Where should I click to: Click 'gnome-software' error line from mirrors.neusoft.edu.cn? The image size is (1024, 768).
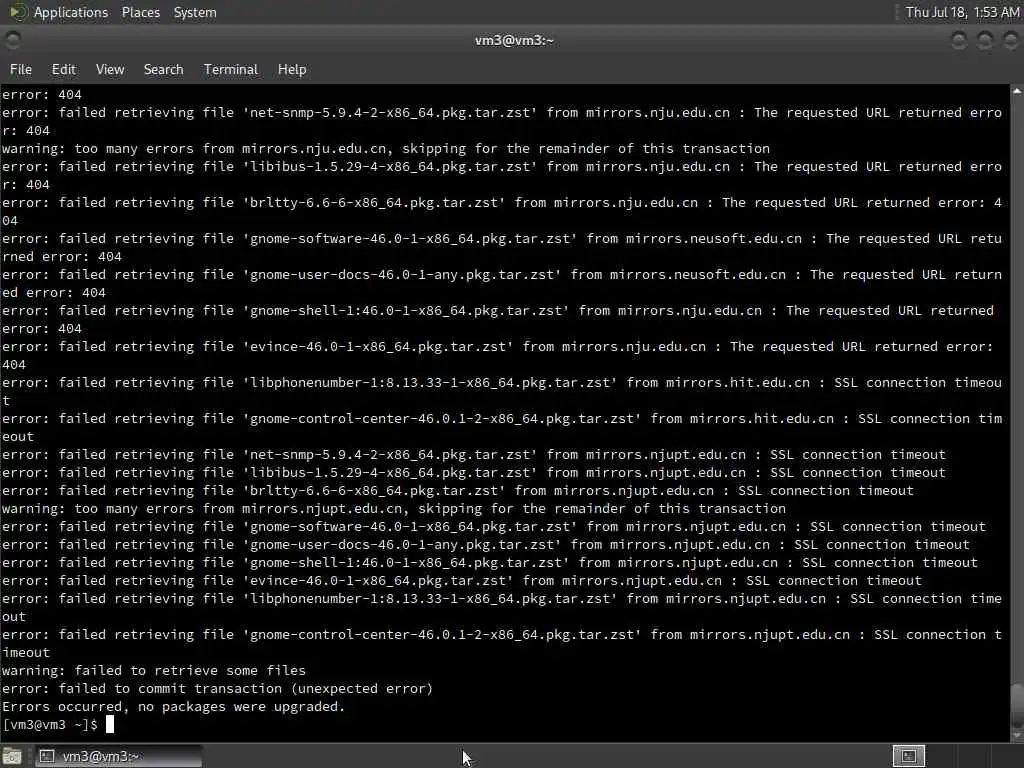[502, 248]
